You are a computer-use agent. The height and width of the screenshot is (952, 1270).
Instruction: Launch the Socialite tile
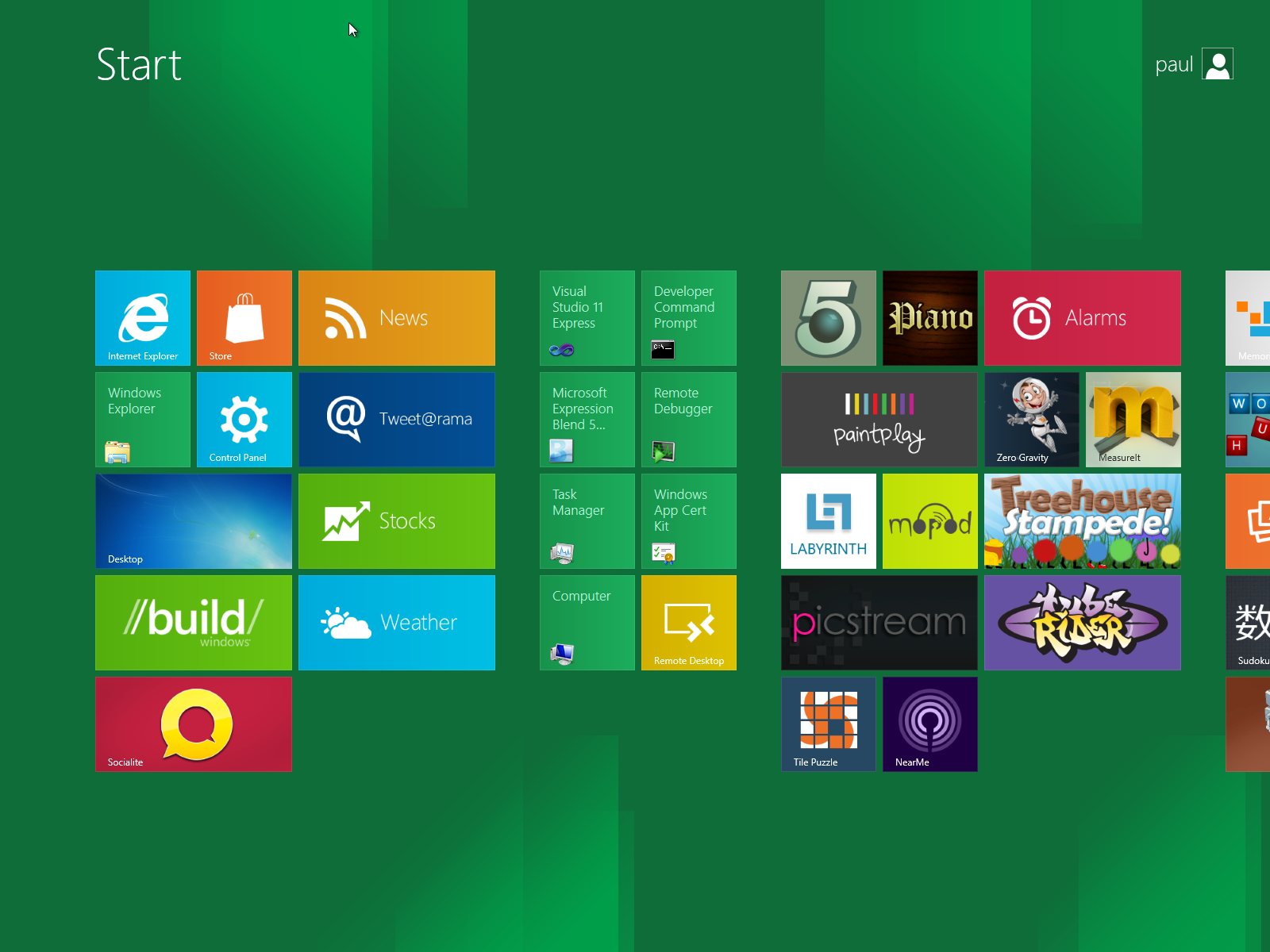(194, 724)
